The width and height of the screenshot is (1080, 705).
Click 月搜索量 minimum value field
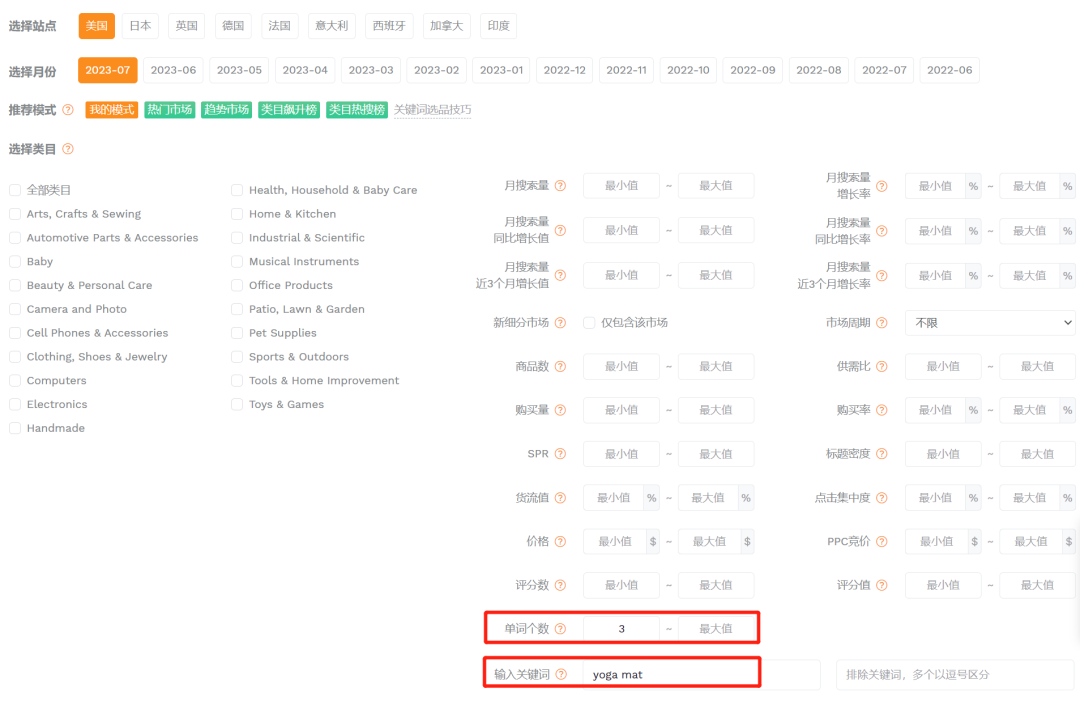[621, 185]
